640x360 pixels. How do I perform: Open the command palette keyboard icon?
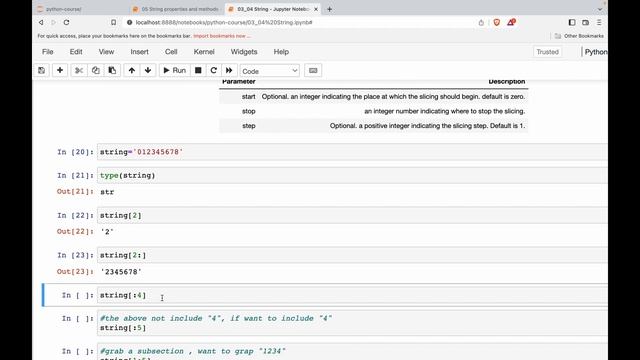313,71
